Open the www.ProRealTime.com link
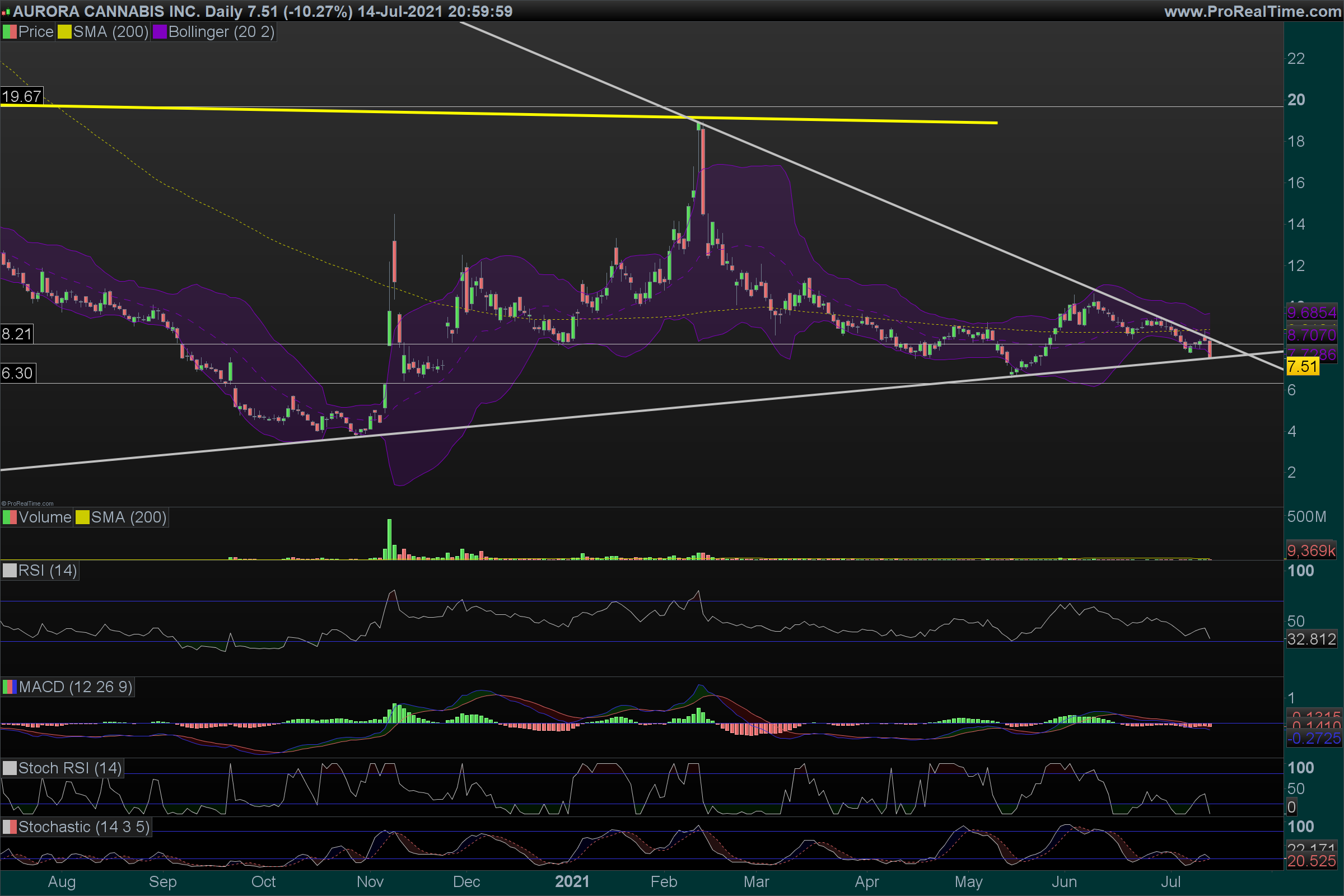This screenshot has width=1344, height=896. (x=1252, y=11)
